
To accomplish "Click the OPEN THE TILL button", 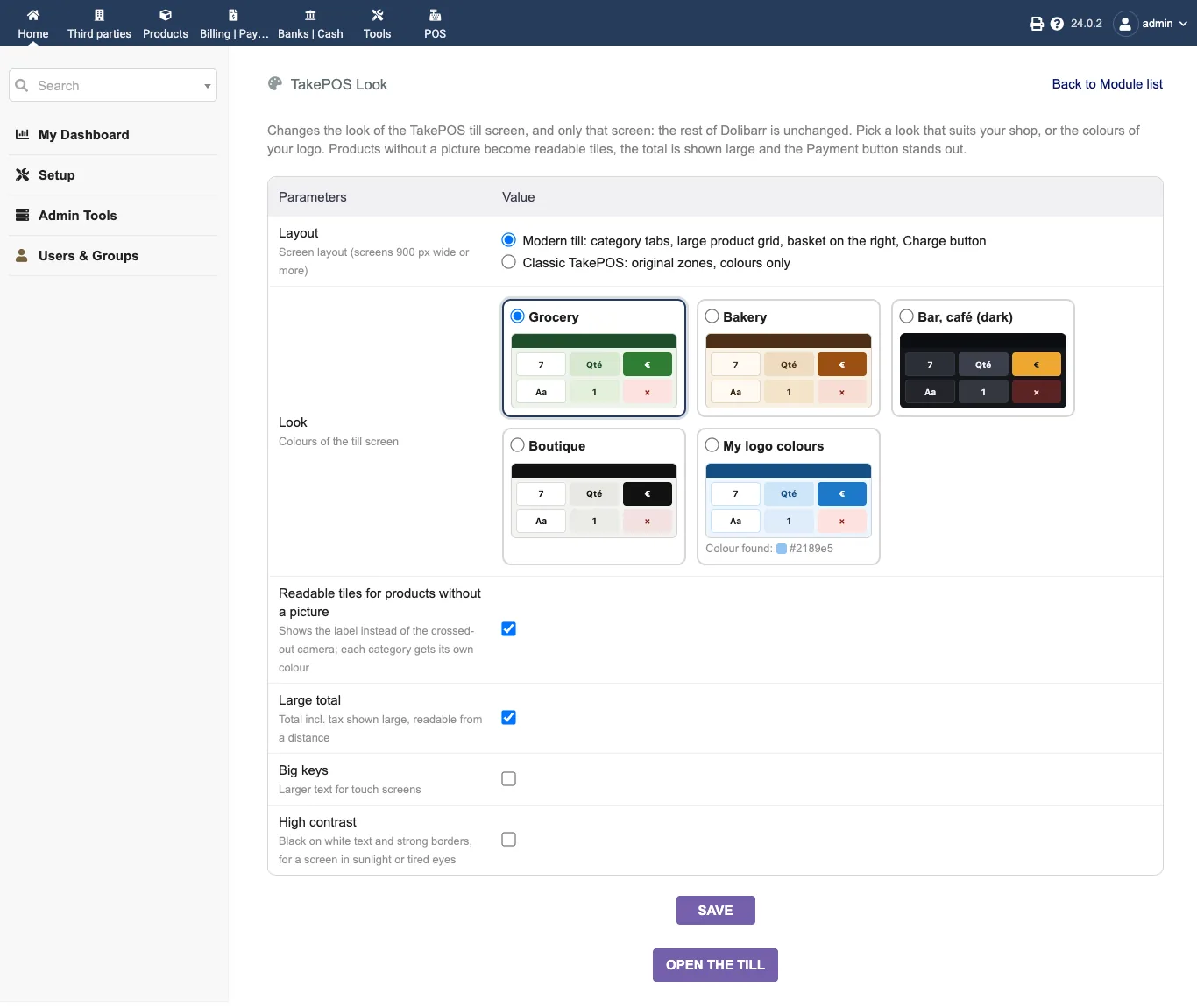I will click(x=715, y=964).
